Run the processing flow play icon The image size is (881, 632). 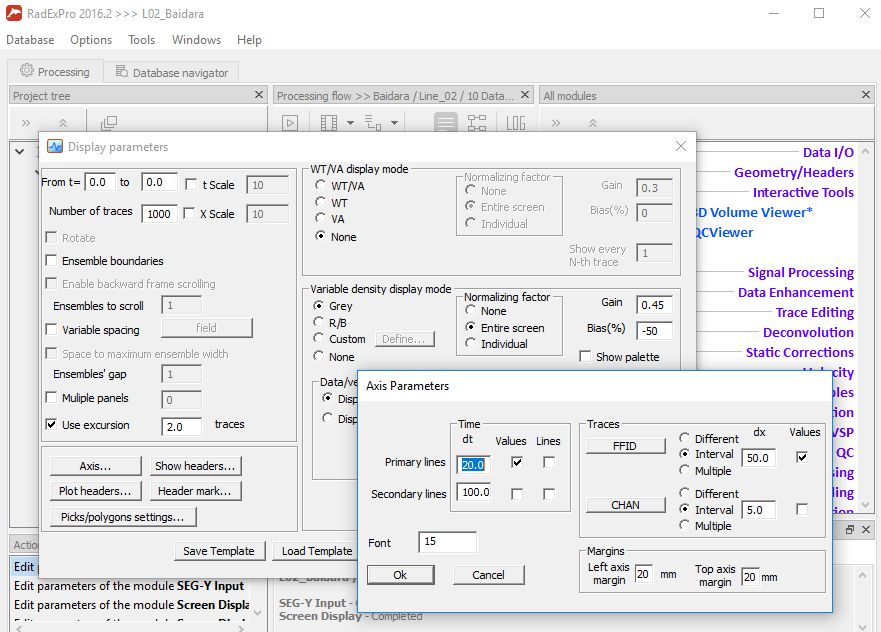point(290,122)
